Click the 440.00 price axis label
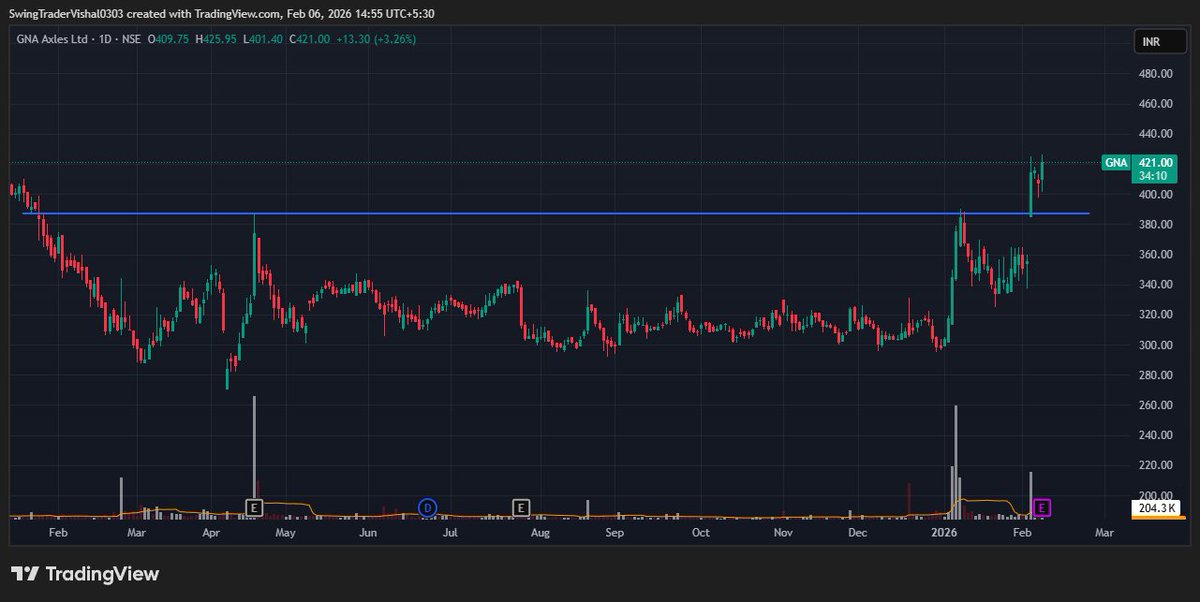The height and width of the screenshot is (602, 1200). [x=1156, y=134]
